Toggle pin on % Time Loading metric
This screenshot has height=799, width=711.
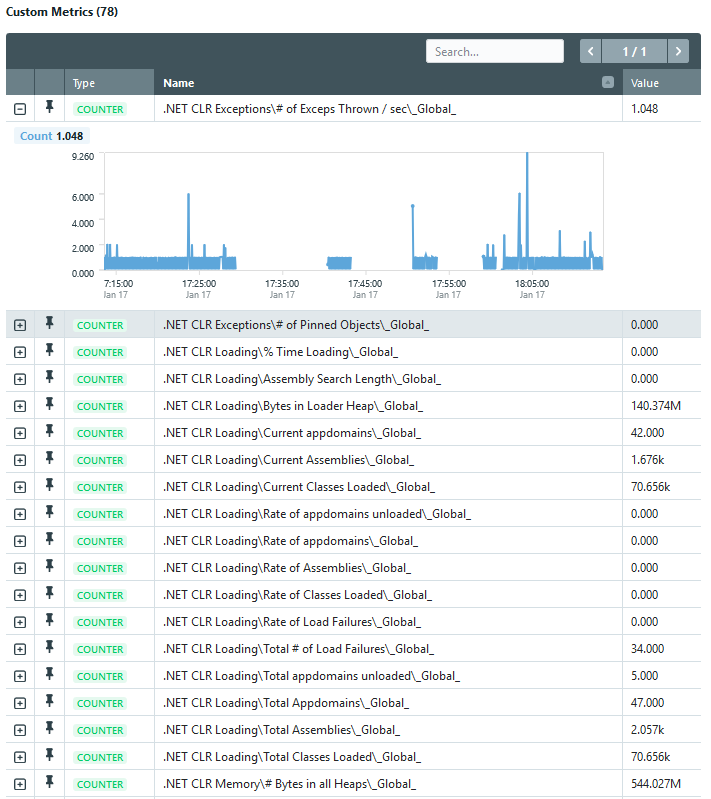[49, 350]
